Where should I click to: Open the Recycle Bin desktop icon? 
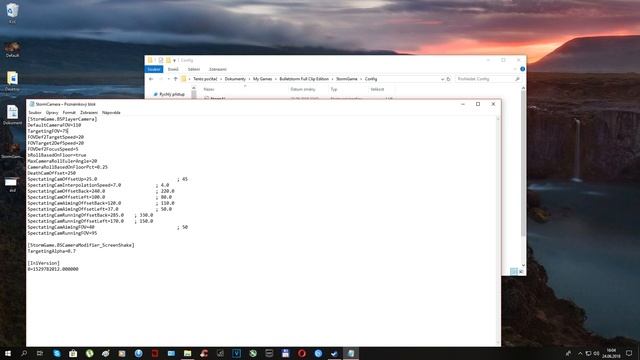pyautogui.click(x=12, y=13)
